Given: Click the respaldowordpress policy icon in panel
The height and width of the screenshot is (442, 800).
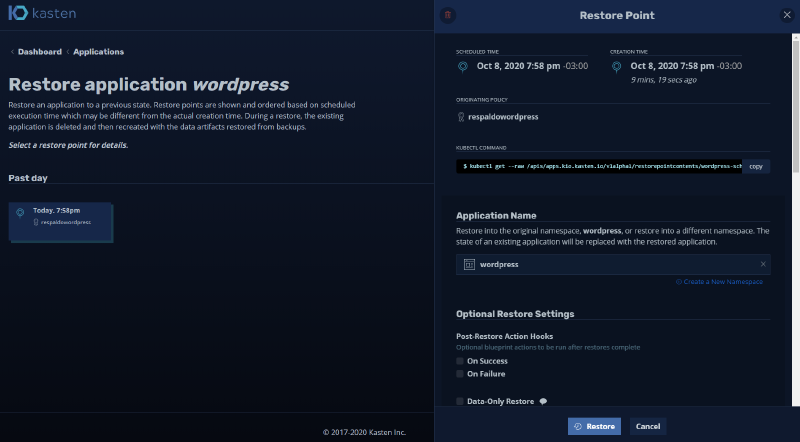Looking at the screenshot, I should (461, 117).
